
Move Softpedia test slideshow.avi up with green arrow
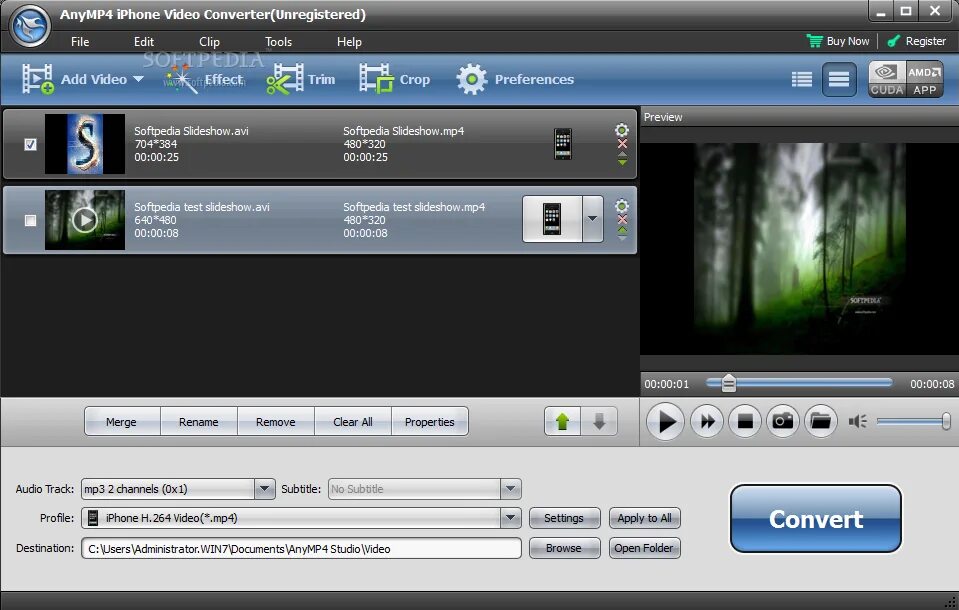622,230
